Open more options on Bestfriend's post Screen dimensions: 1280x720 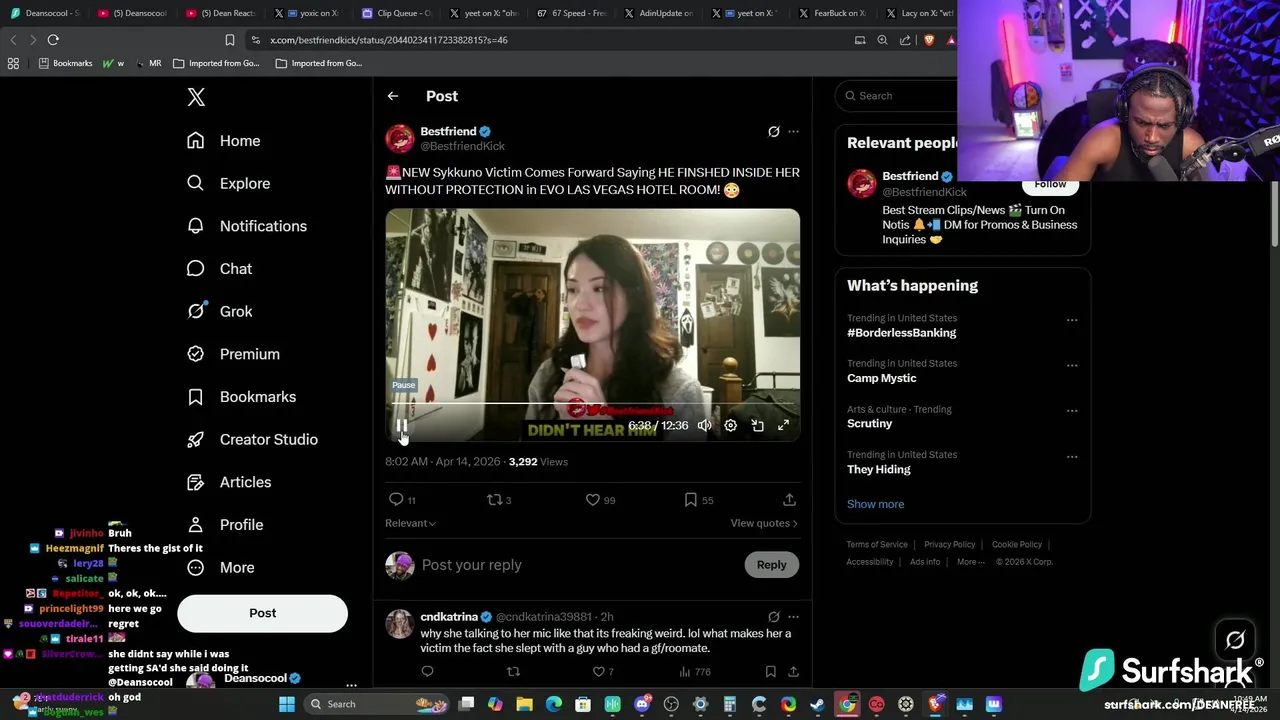click(794, 131)
